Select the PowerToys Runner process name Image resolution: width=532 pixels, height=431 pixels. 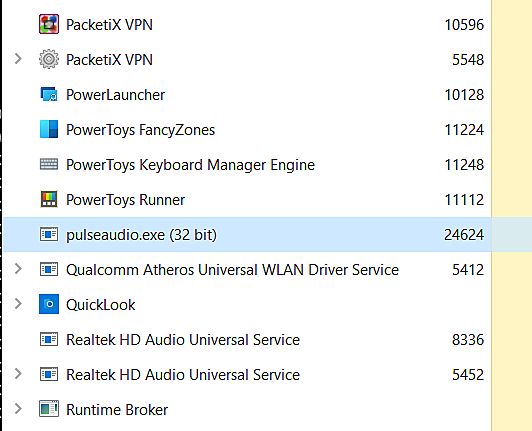pyautogui.click(x=126, y=200)
